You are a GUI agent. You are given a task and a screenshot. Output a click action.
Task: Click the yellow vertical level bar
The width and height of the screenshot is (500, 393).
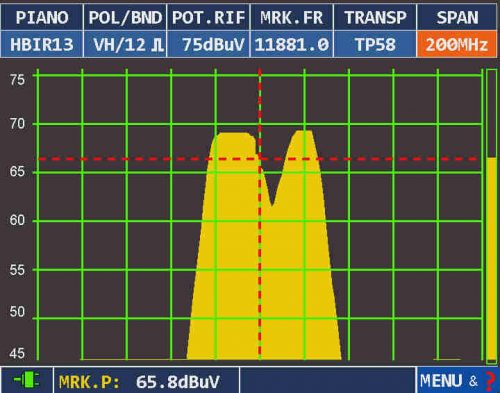tap(491, 260)
